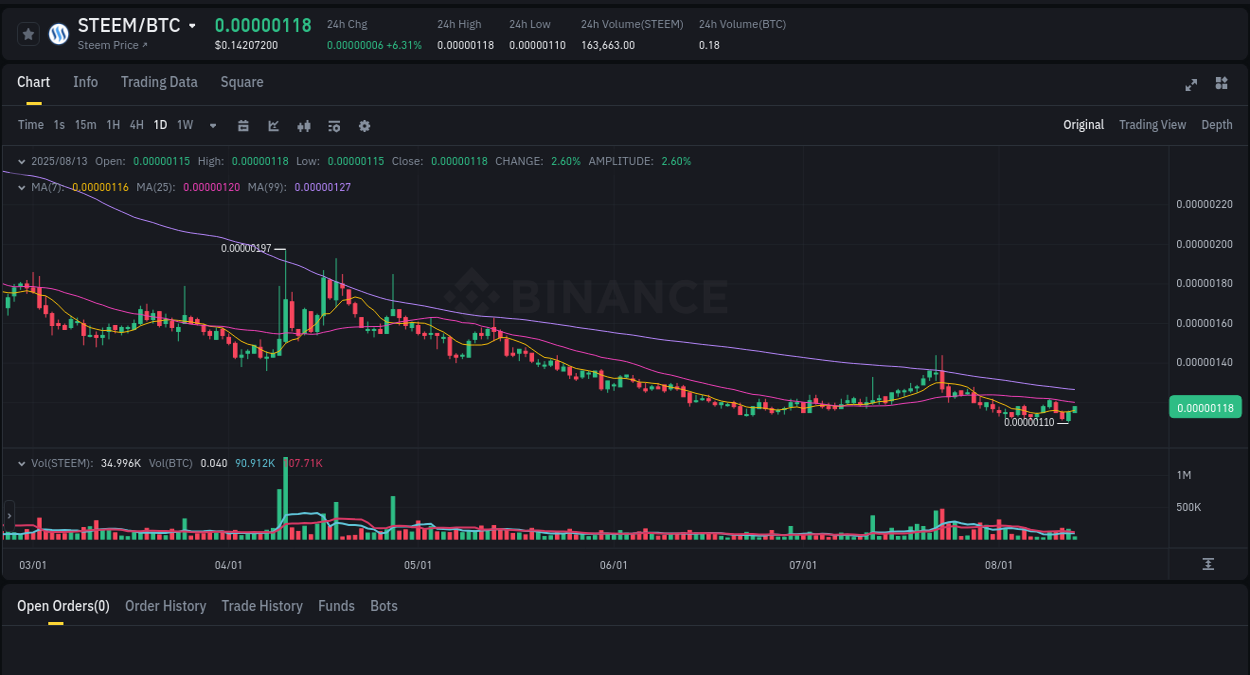Switch to the Chart tab
Screen dimensions: 1250x675
point(34,82)
